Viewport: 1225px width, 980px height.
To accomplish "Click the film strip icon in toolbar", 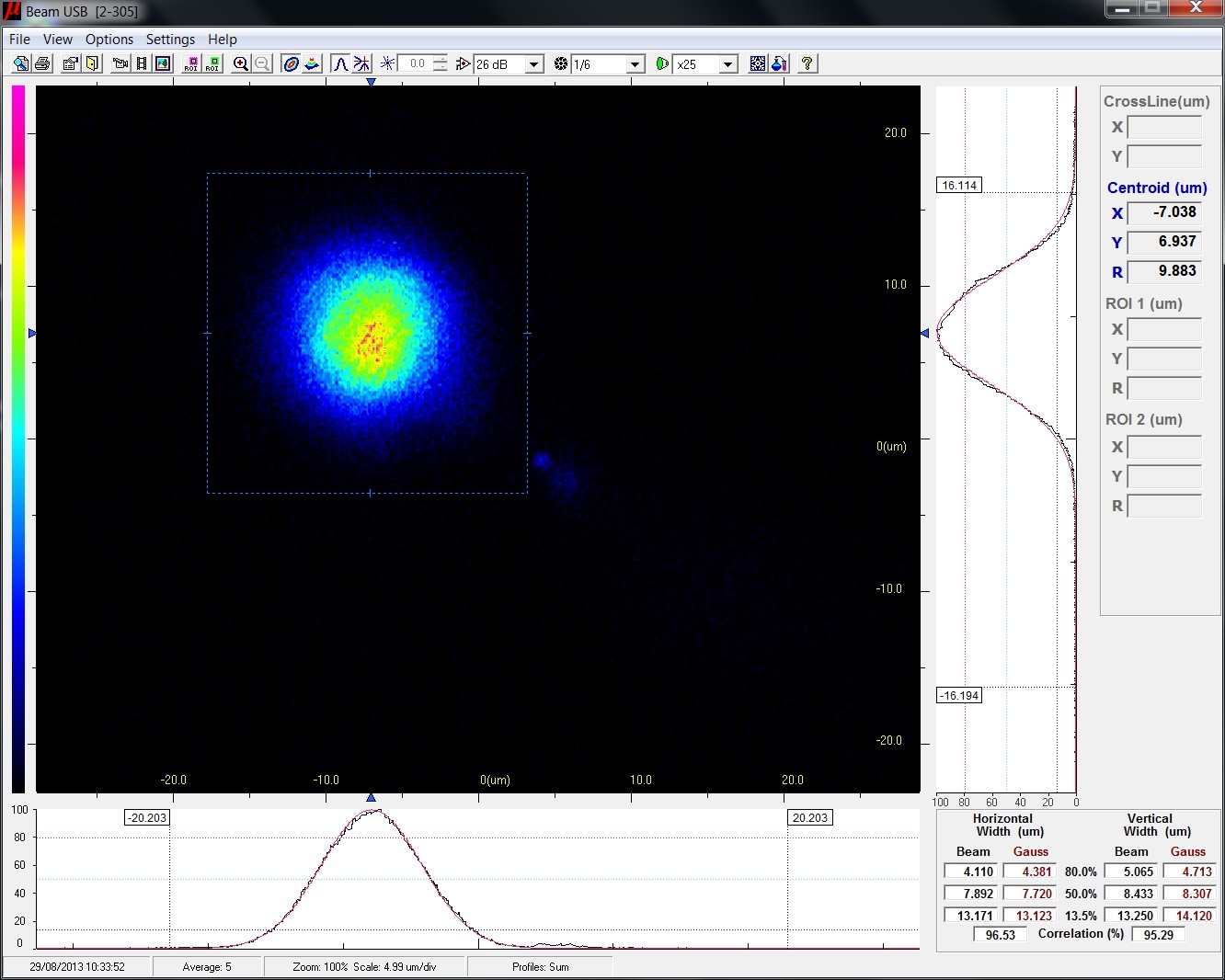I will coord(142,63).
